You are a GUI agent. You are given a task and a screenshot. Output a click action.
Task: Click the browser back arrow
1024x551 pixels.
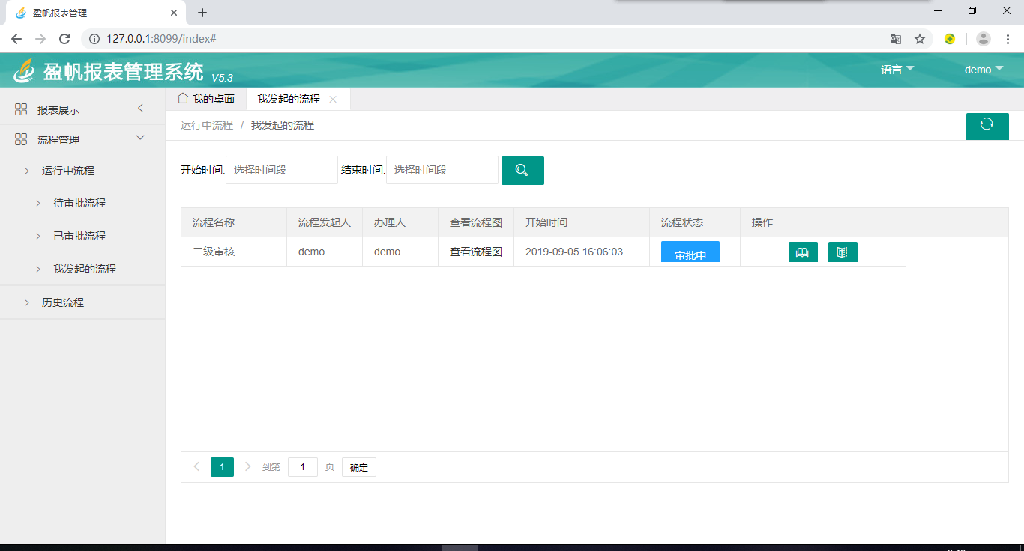tap(16, 39)
